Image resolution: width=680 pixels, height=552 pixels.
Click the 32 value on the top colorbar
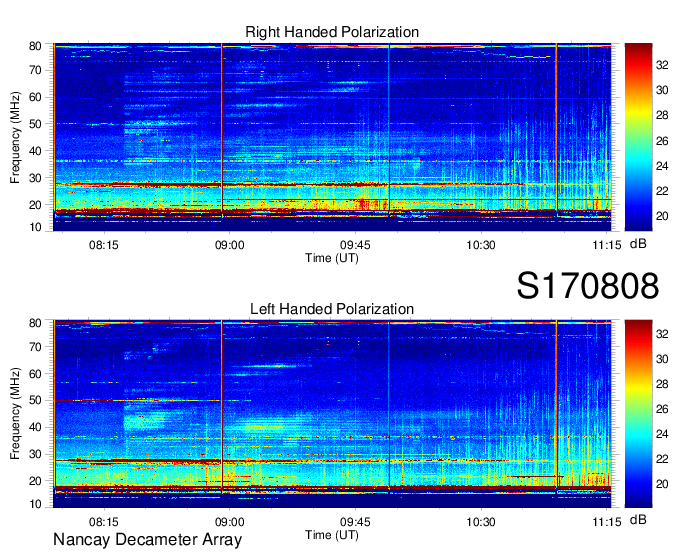[x=662, y=65]
